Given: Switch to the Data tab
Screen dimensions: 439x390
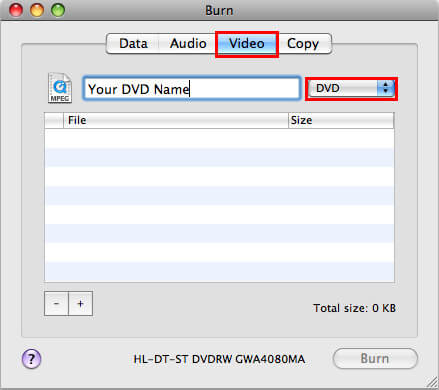Looking at the screenshot, I should pos(133,44).
